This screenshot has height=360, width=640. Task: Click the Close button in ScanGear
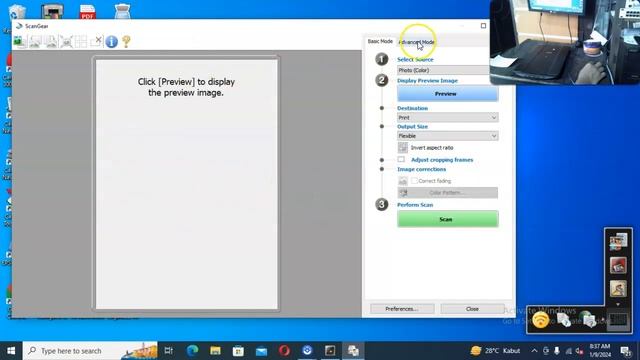click(472, 309)
